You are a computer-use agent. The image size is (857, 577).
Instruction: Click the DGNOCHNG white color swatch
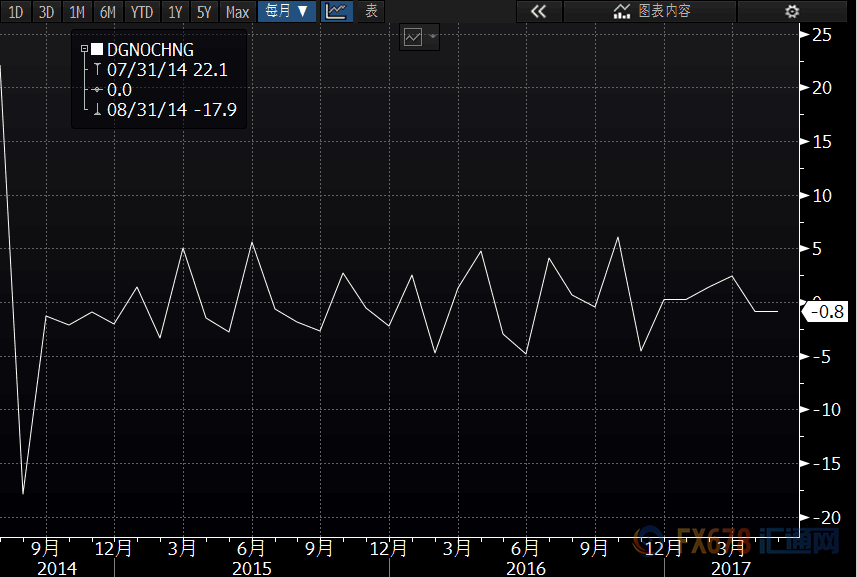click(97, 49)
